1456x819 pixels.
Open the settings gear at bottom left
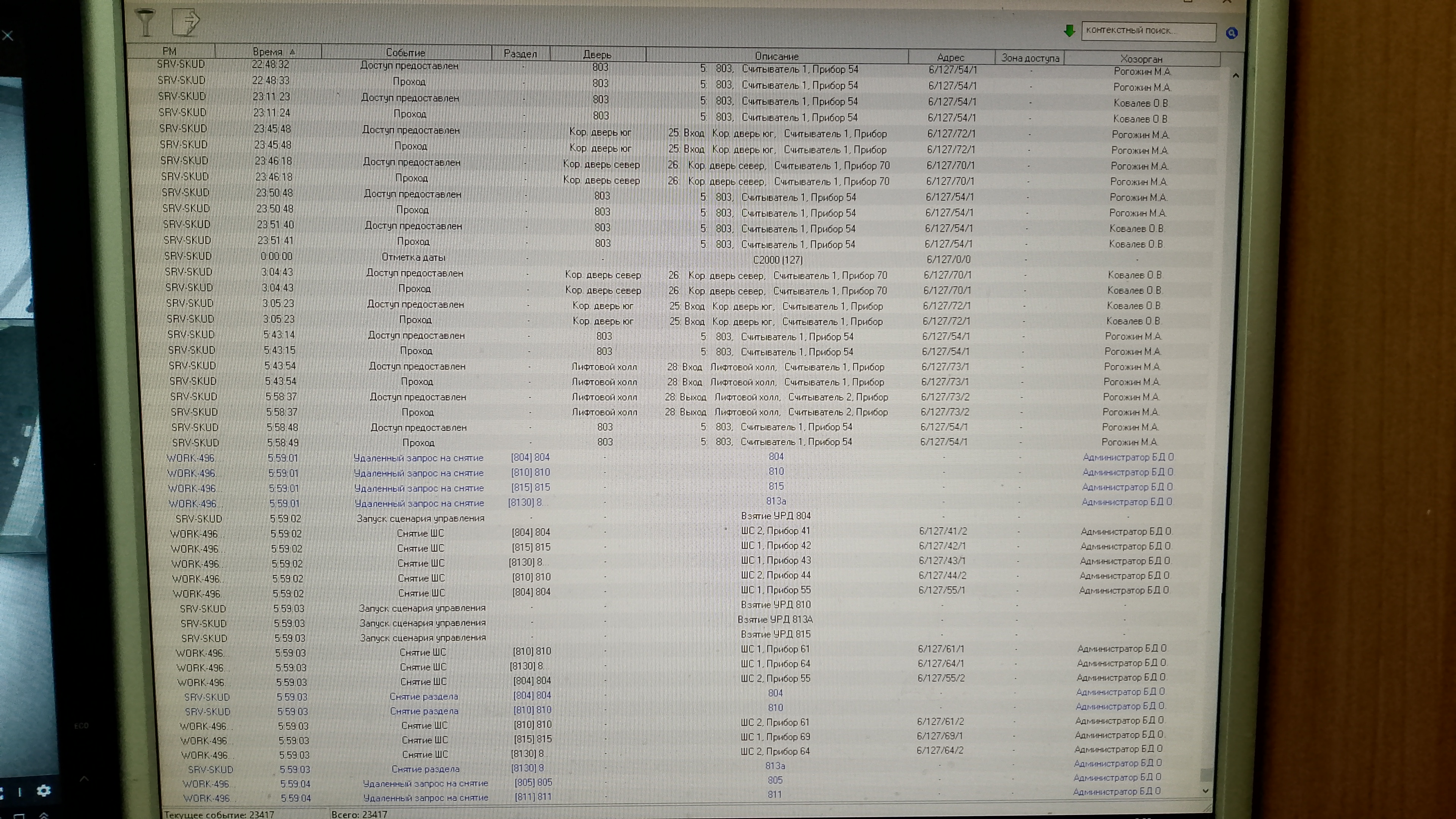click(x=44, y=790)
